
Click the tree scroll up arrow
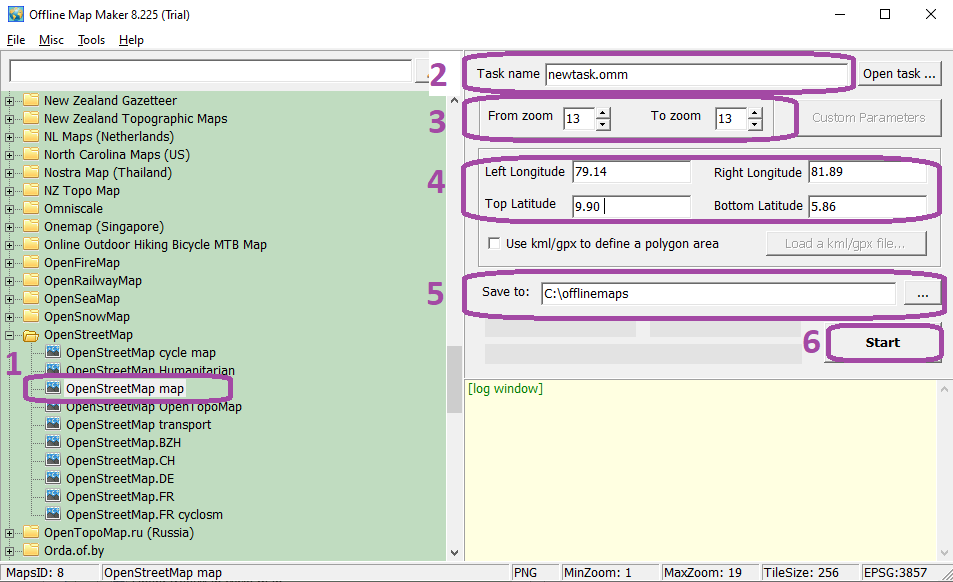(454, 100)
